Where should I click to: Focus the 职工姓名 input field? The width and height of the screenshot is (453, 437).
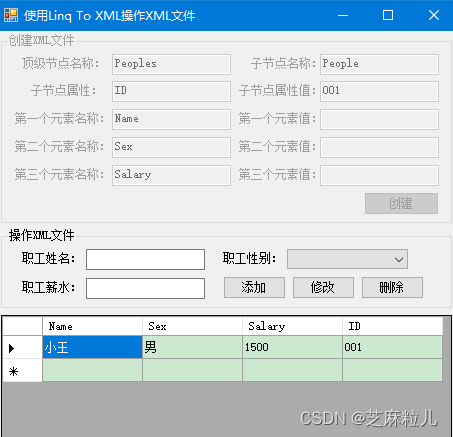tap(145, 259)
